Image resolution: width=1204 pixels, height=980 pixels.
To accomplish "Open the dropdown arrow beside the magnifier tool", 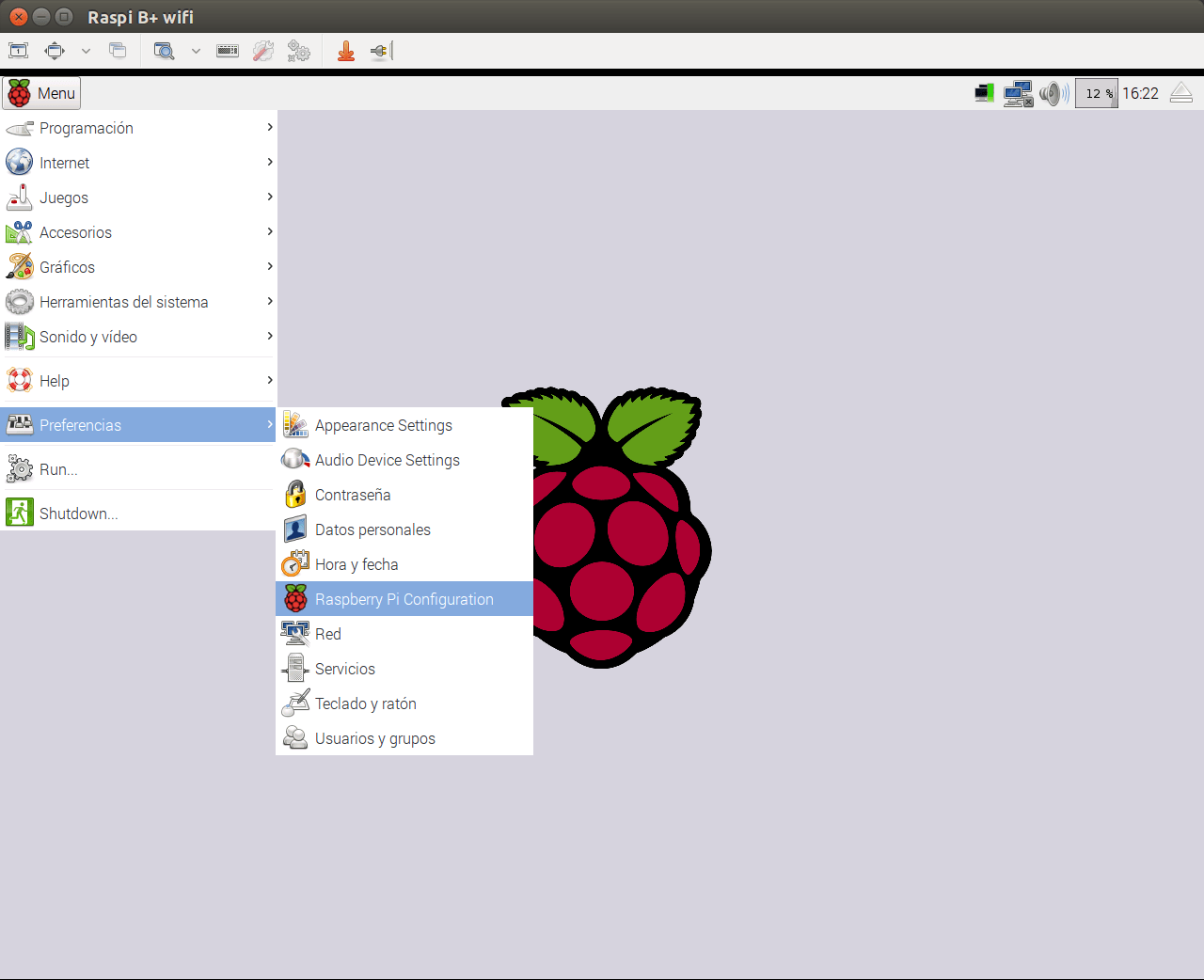I will (195, 51).
